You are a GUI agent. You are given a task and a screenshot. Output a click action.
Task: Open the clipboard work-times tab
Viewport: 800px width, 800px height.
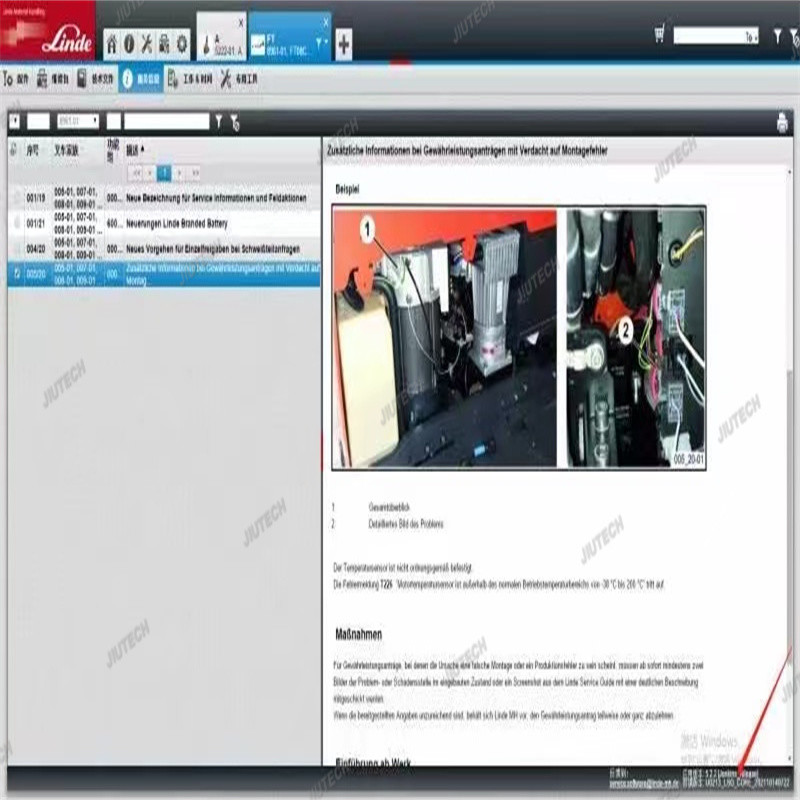190,79
